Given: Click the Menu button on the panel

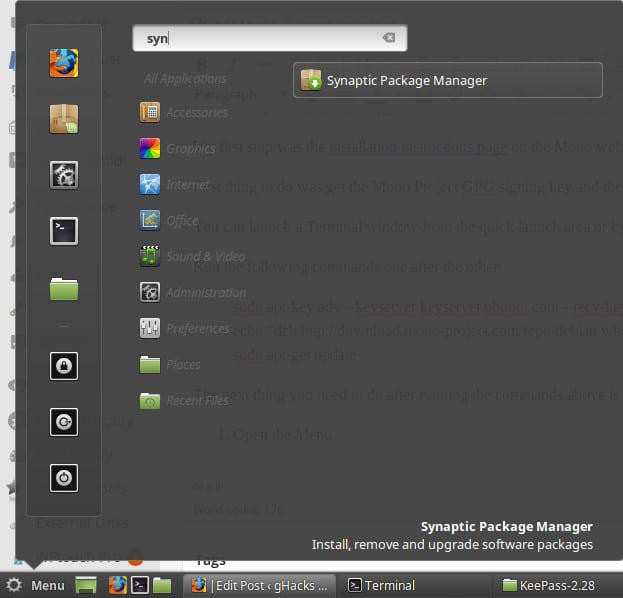Looking at the screenshot, I should pos(36,585).
